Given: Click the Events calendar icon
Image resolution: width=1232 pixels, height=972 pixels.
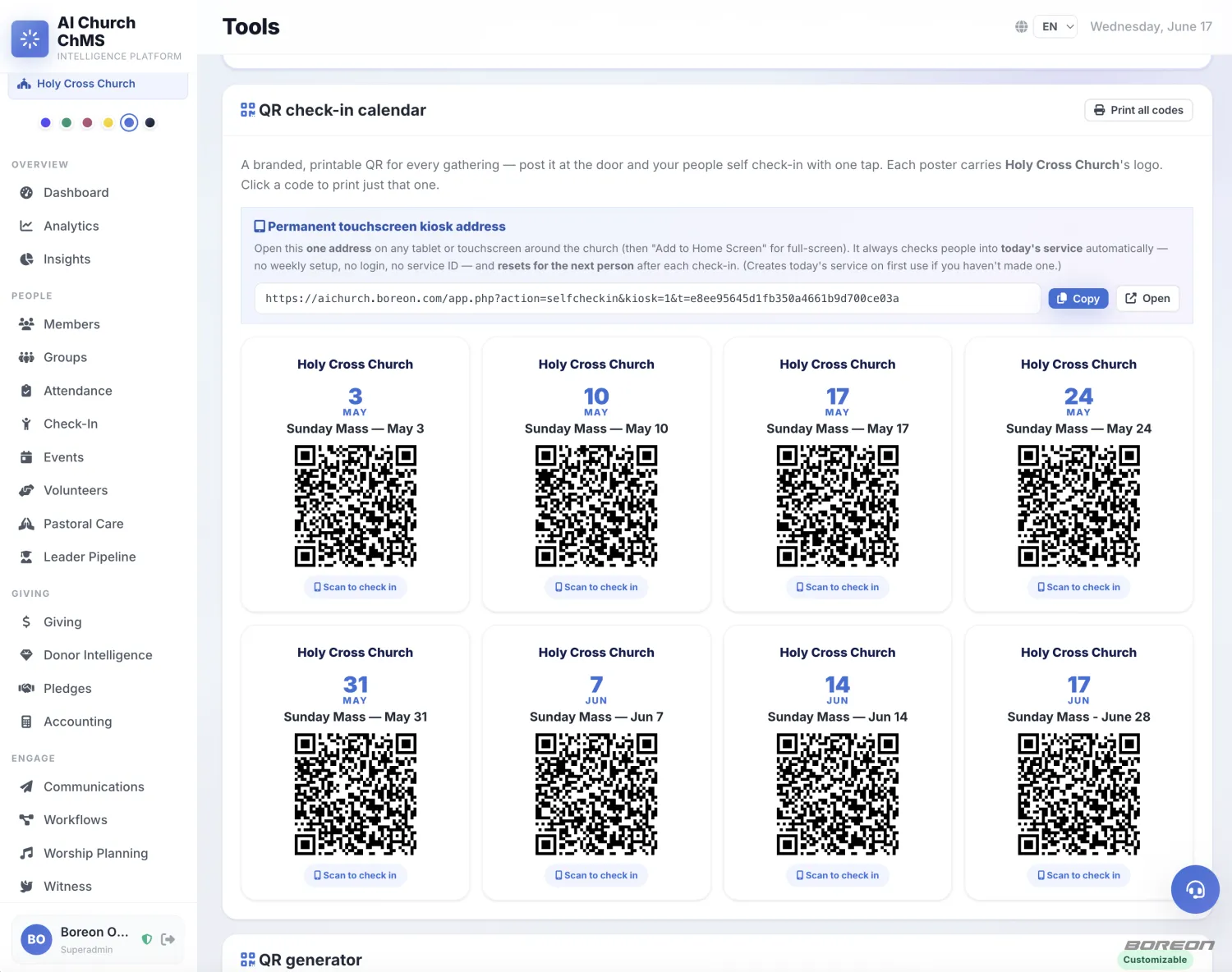Looking at the screenshot, I should [26, 457].
